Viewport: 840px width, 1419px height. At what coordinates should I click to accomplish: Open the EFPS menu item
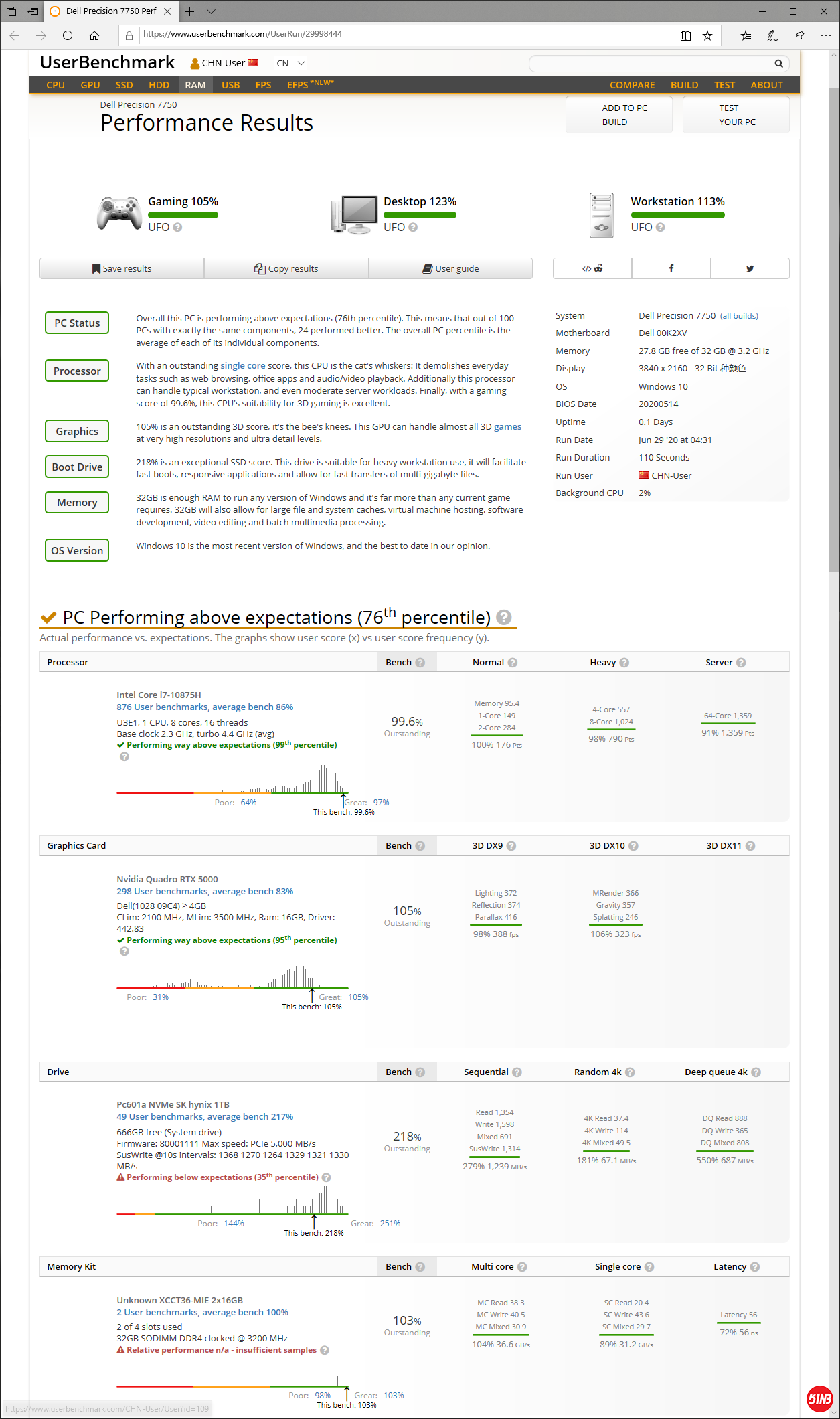[x=310, y=84]
